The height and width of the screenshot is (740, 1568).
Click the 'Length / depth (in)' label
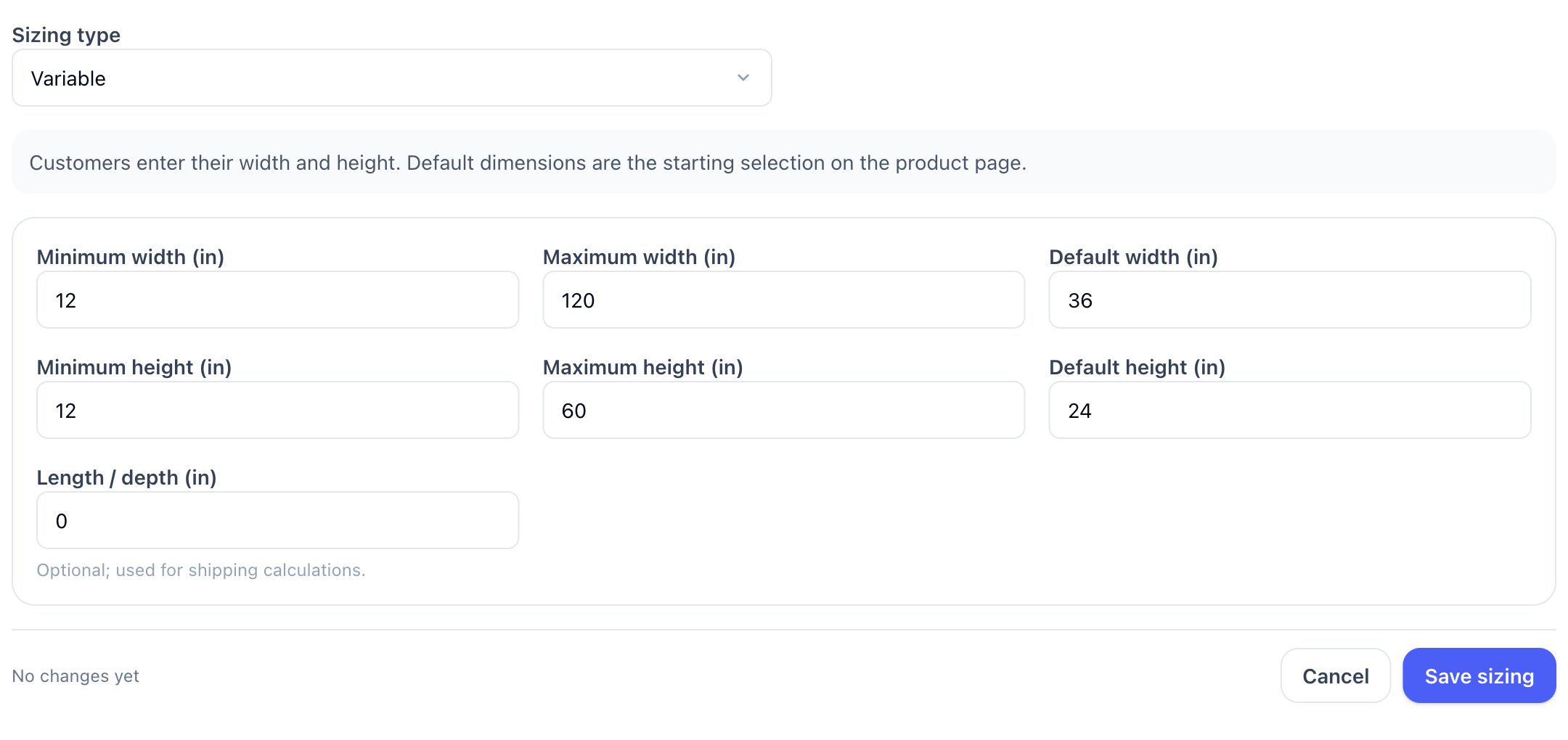(x=127, y=477)
